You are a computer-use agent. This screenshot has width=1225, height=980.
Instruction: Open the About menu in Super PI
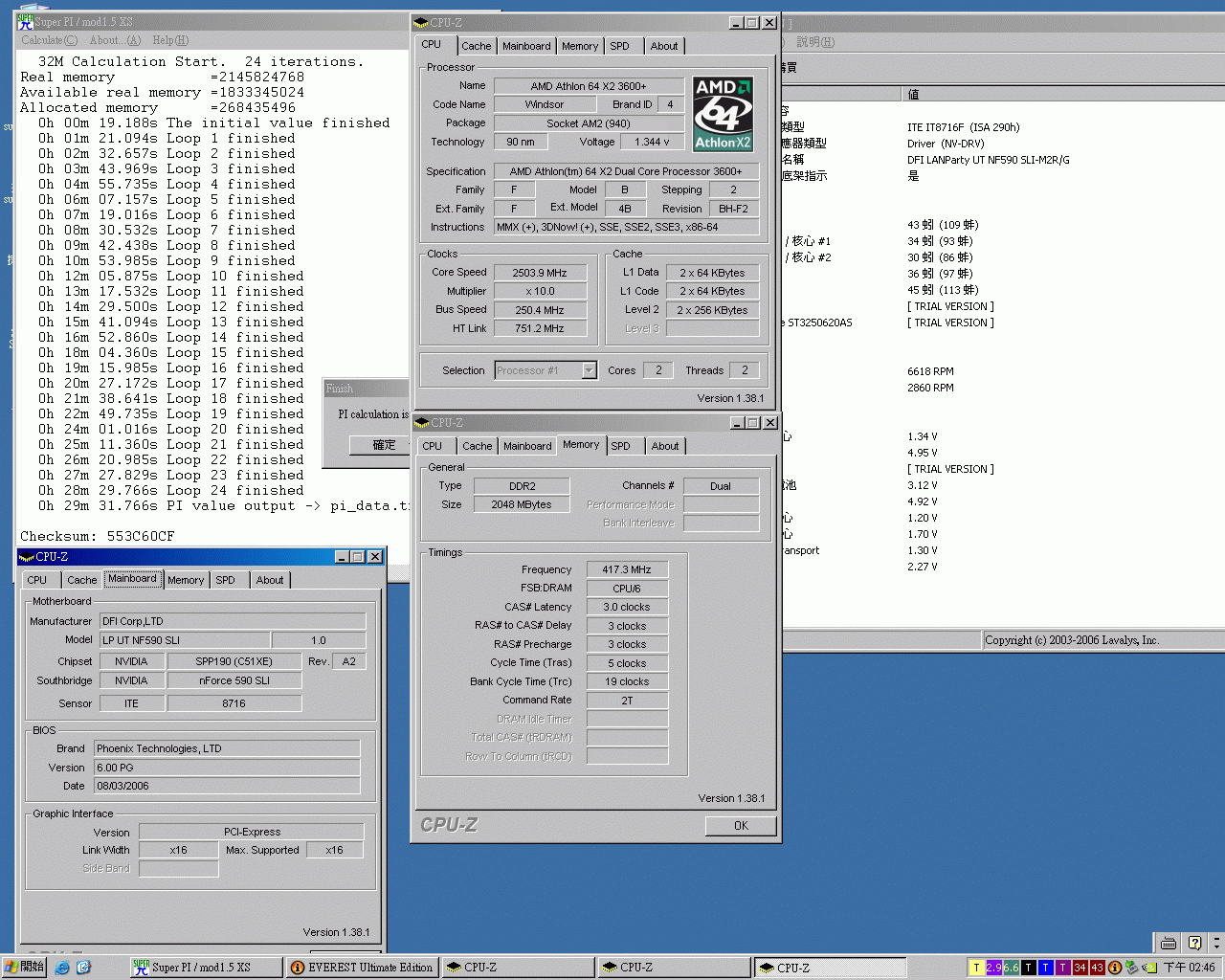tap(115, 40)
